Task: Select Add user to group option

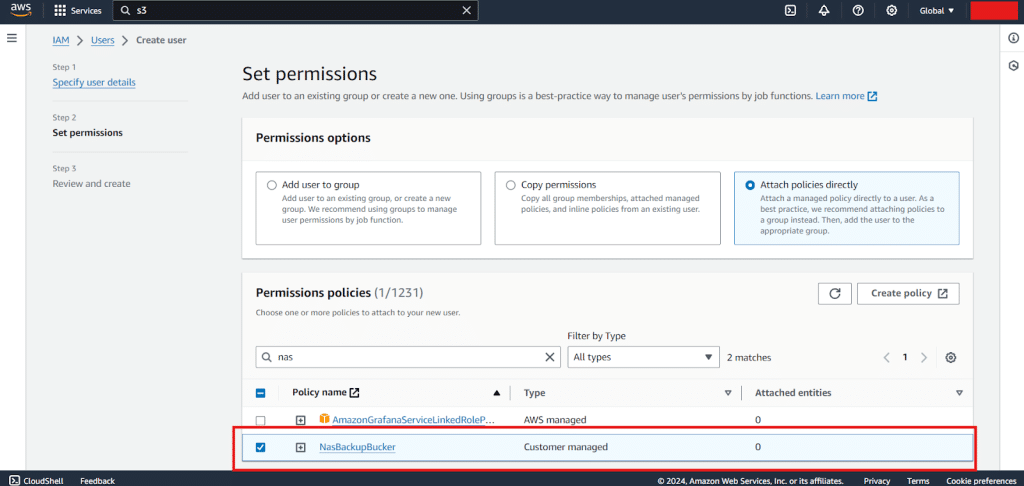Action: coord(272,185)
